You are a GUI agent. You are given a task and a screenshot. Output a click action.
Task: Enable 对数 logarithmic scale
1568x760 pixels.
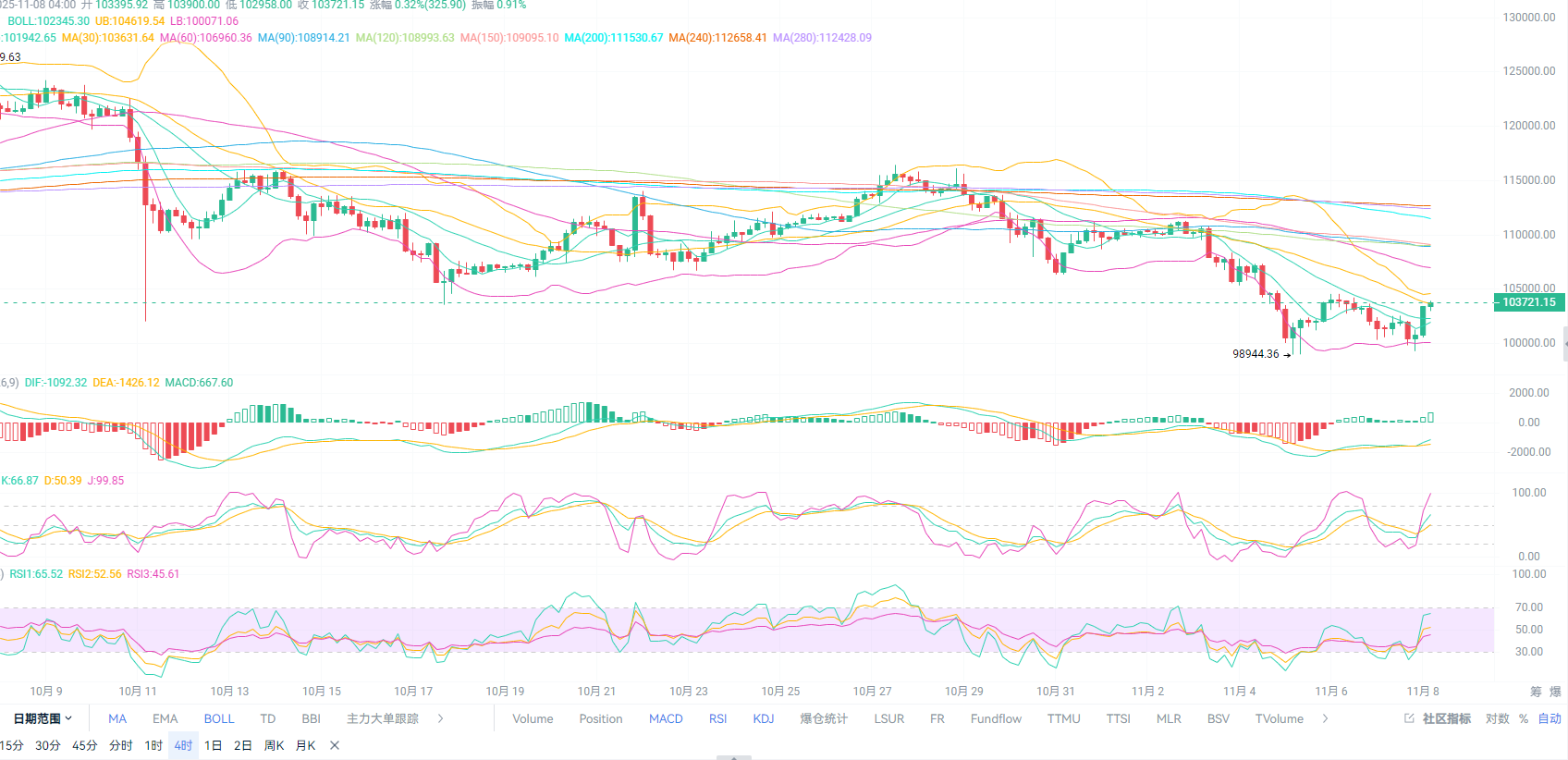[1497, 718]
